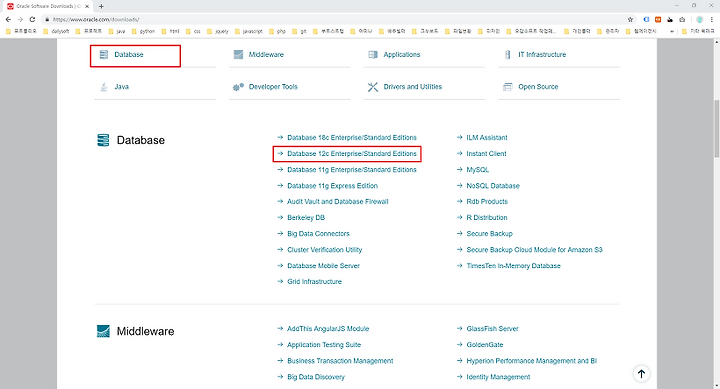Reload the page with the refresh icon
This screenshot has width=720, height=389.
(32, 19)
